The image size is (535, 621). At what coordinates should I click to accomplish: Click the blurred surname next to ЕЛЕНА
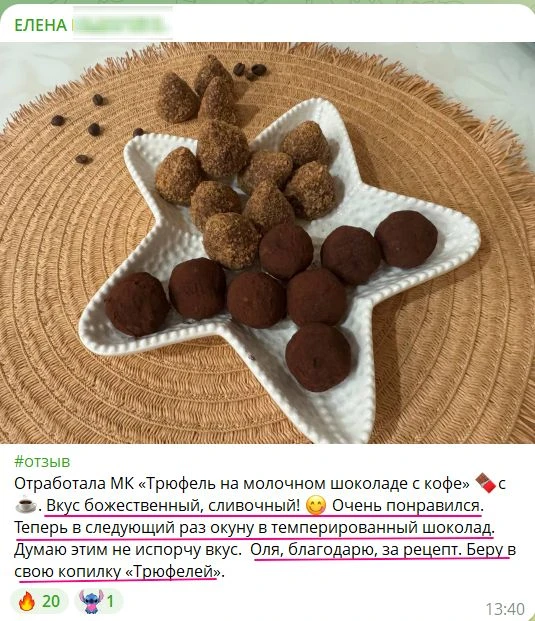122,25
